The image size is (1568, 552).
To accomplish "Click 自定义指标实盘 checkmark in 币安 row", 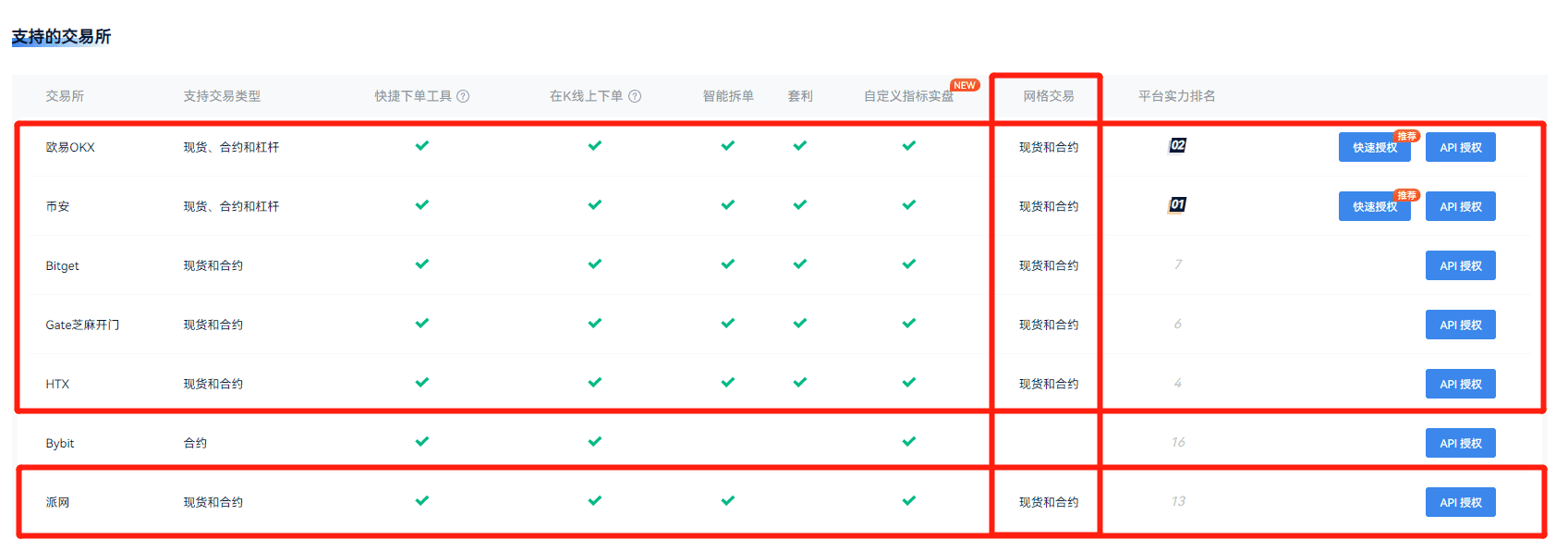I will [909, 205].
